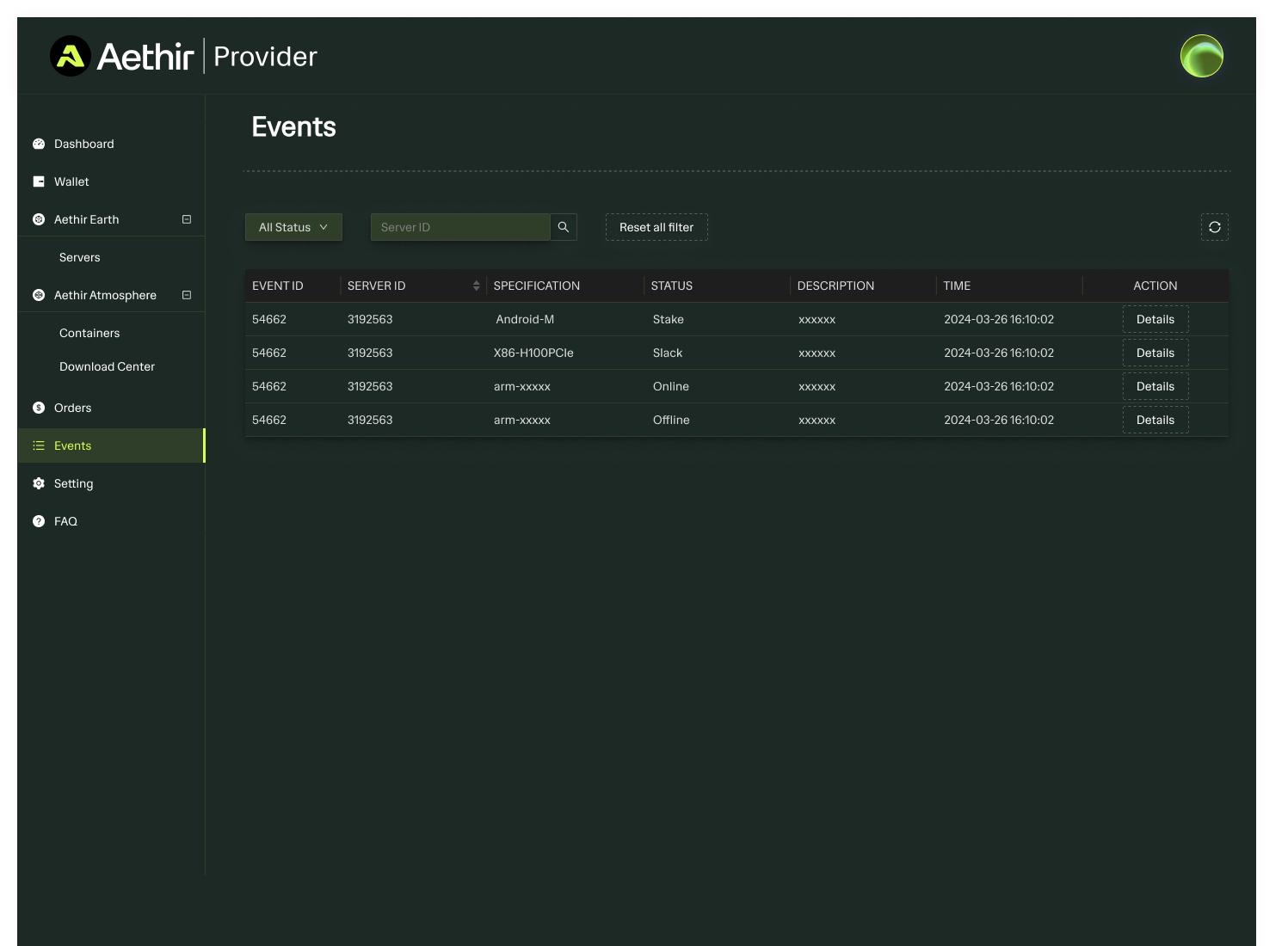1288x946 pixels.
Task: Collapse the Aethir Earth section
Action: [187, 220]
